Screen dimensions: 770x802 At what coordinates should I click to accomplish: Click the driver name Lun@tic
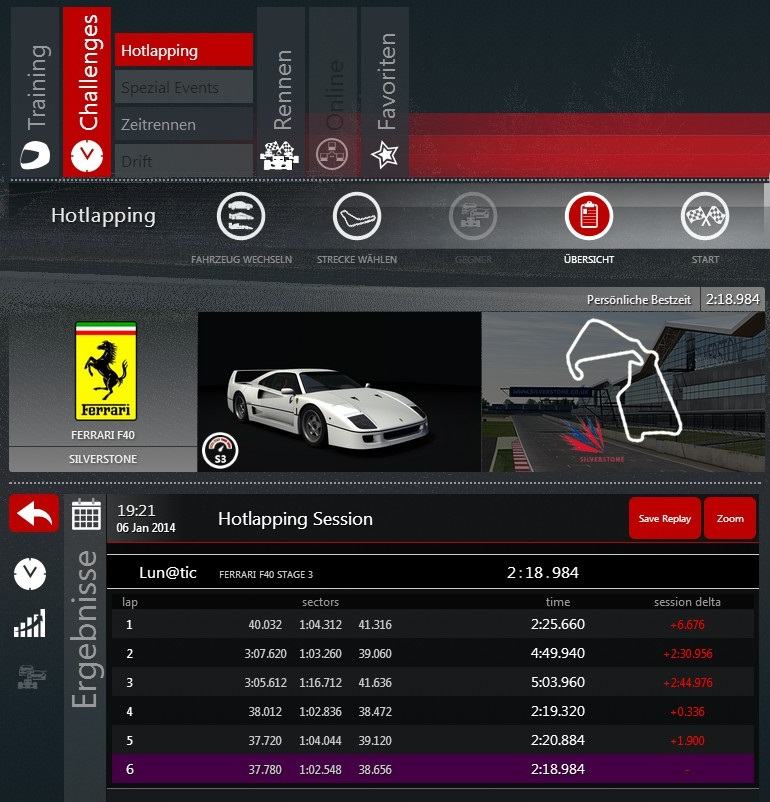[168, 572]
